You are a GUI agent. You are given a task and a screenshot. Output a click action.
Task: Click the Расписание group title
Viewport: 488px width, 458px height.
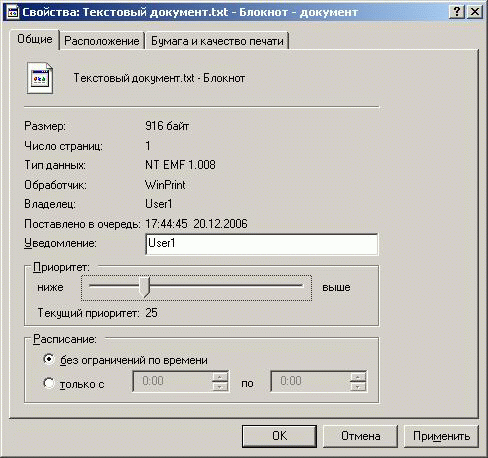coord(65,339)
